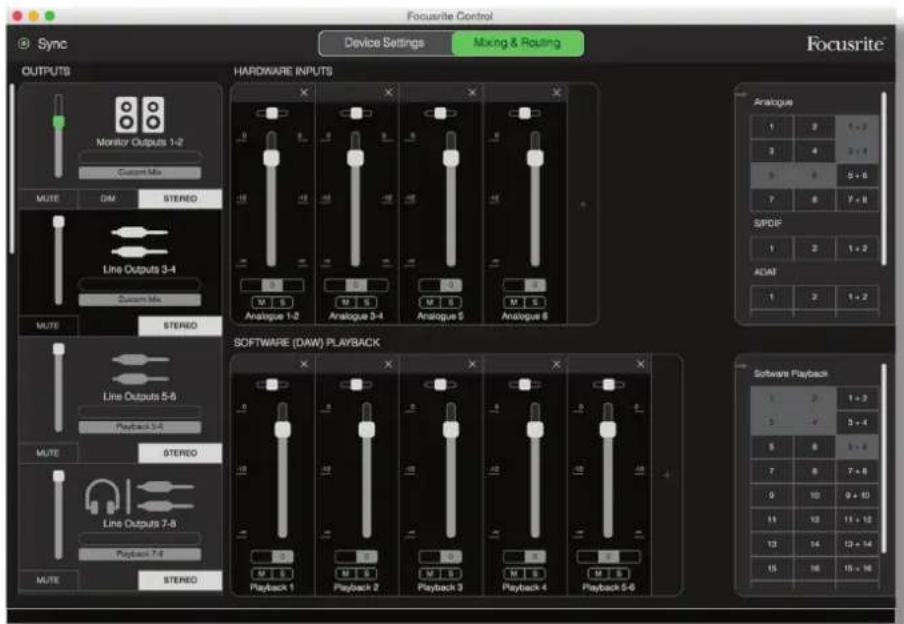The image size is (904, 624).
Task: Switch to the Device Settings tab
Action: tap(385, 43)
